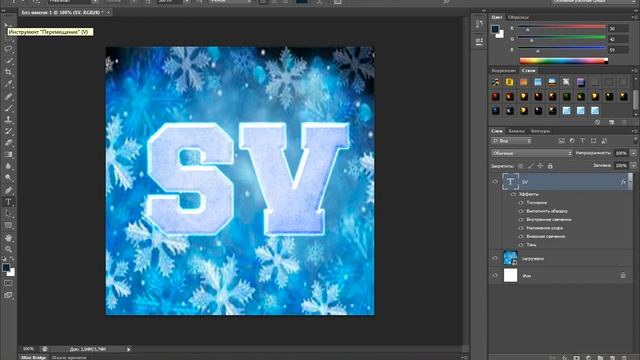Select the Quick Selection wand tool
The image size is (640, 360).
click(x=8, y=60)
